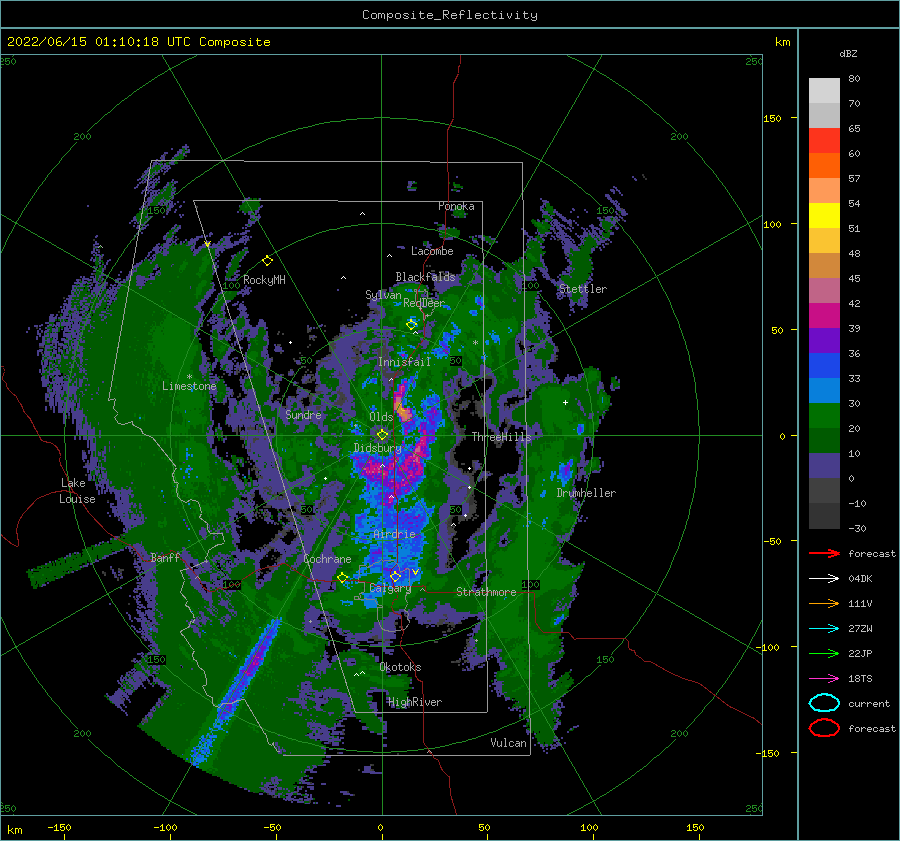Click the Limestone label

(x=189, y=386)
